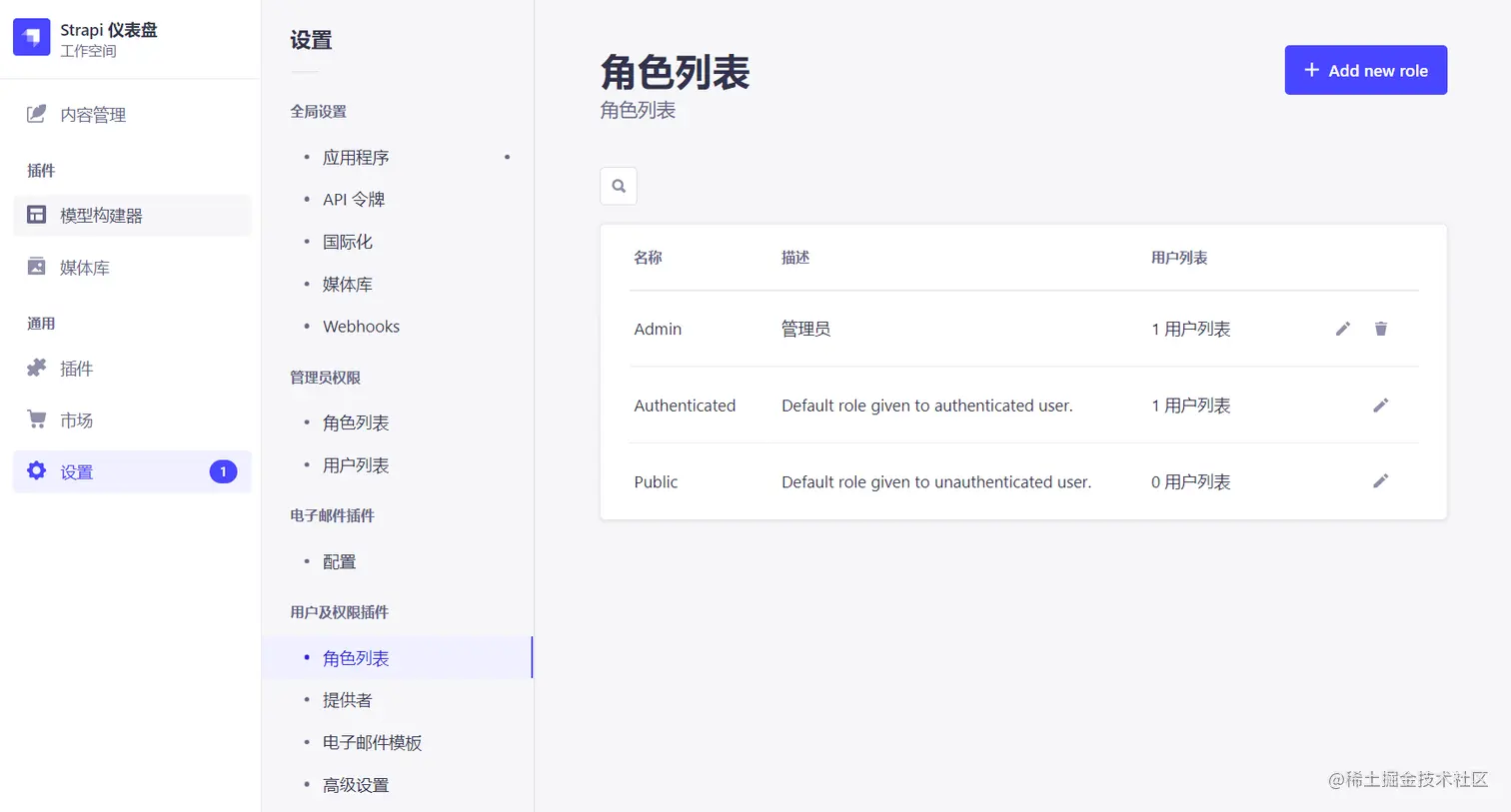
Task: Click the shopping cart 市场 icon
Action: point(36,419)
